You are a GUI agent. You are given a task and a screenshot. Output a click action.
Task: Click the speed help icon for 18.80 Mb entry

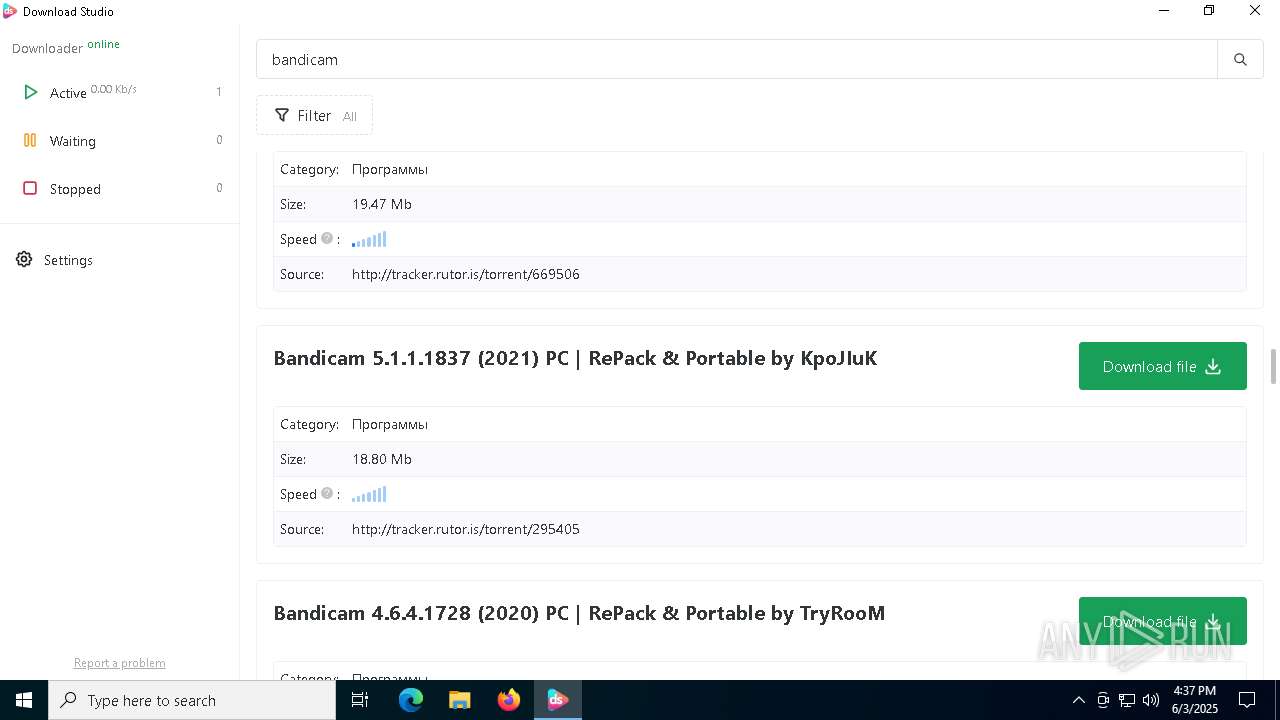coord(326,494)
